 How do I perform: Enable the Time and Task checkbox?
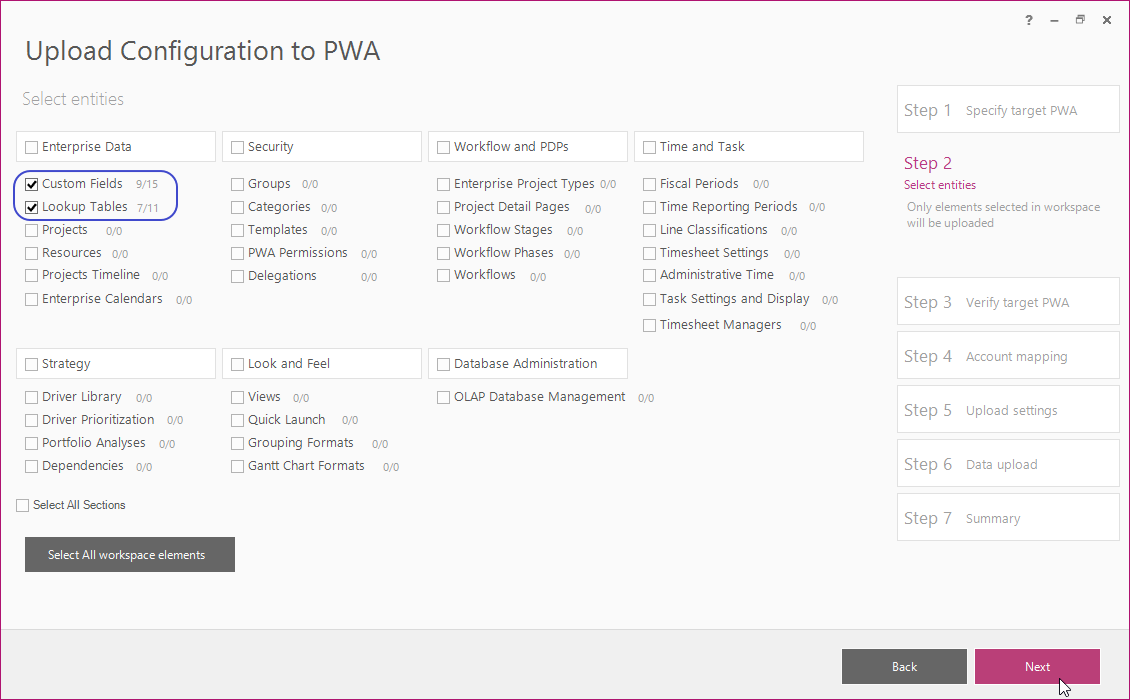tap(649, 147)
